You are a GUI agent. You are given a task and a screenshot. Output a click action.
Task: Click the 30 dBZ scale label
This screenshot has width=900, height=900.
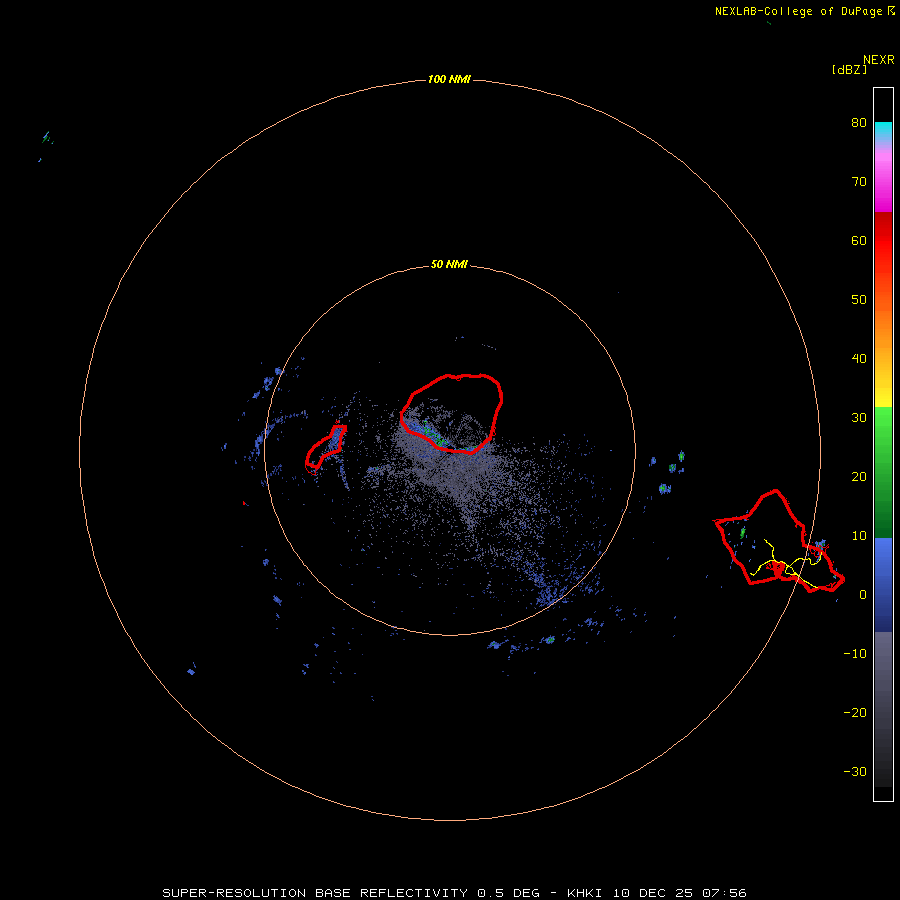click(859, 417)
